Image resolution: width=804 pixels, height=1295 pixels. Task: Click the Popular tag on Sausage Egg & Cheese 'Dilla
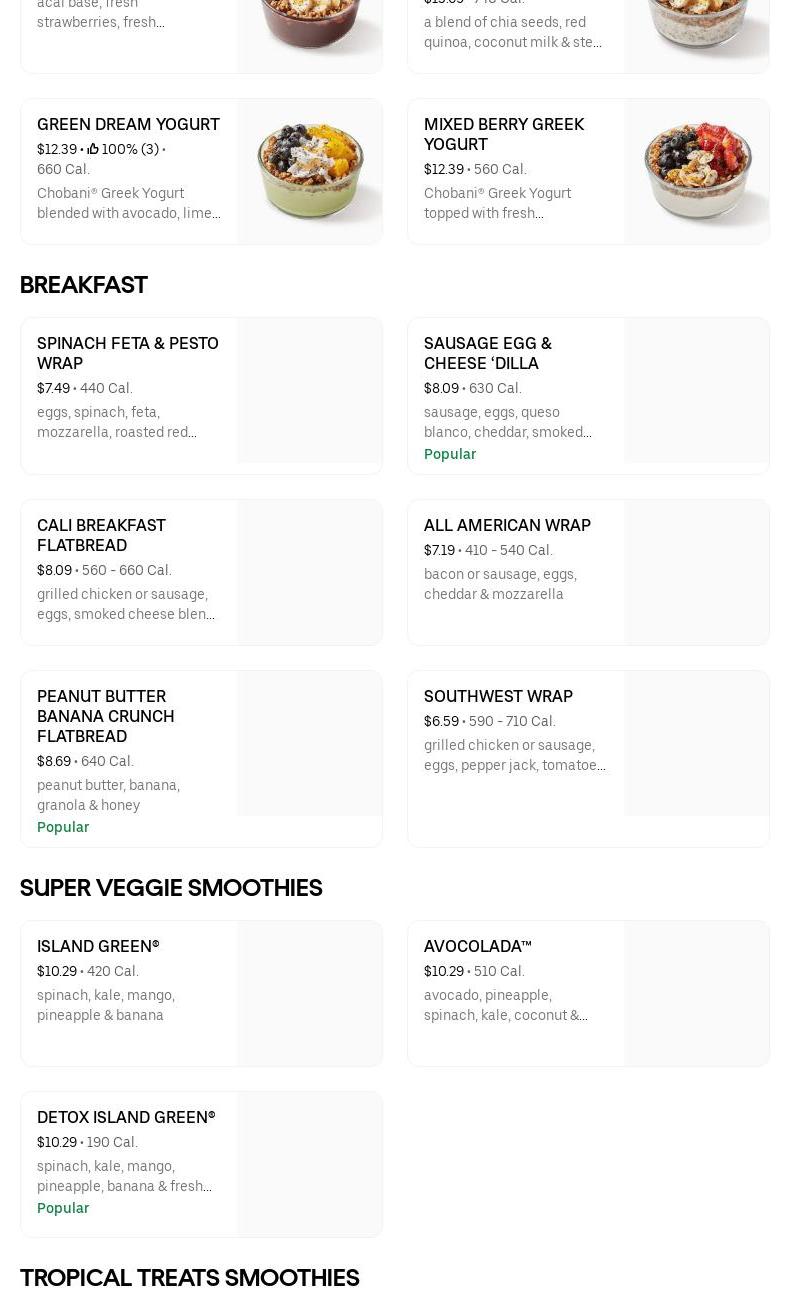tap(450, 454)
